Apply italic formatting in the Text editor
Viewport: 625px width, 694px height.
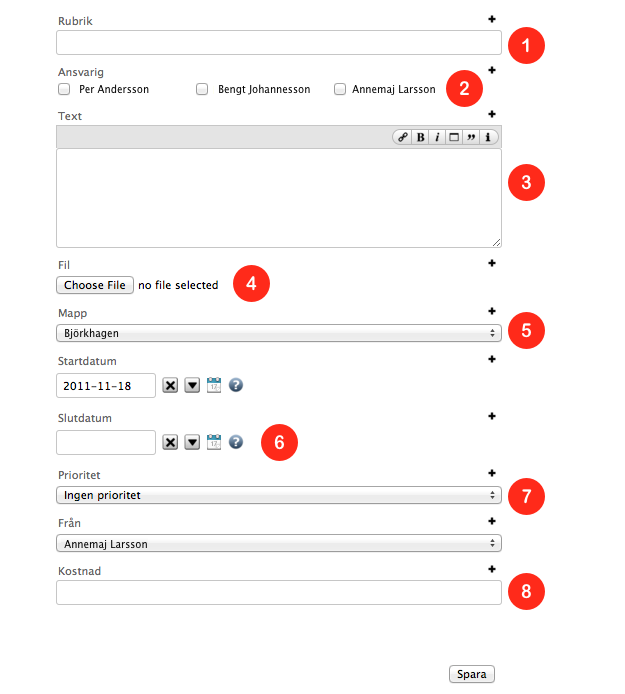(437, 138)
